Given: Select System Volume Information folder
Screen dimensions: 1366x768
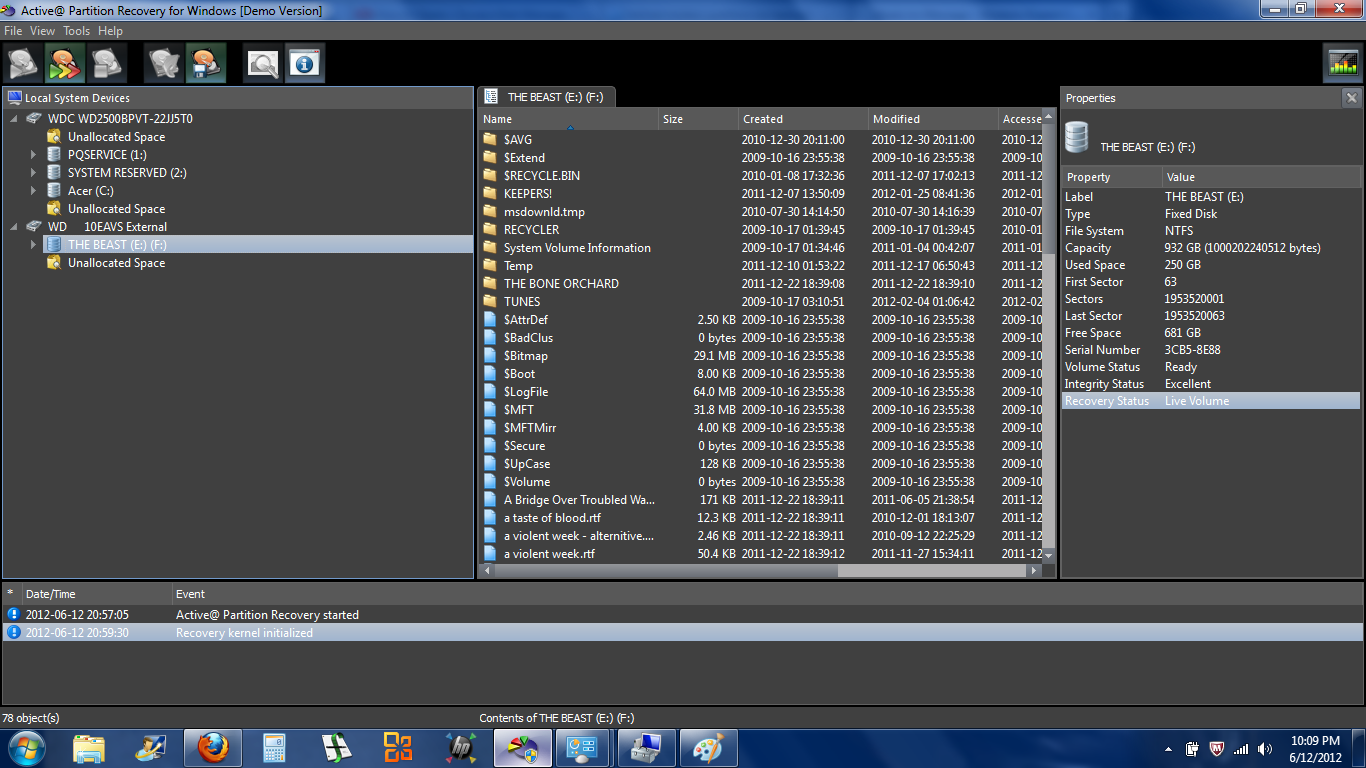Looking at the screenshot, I should (577, 248).
